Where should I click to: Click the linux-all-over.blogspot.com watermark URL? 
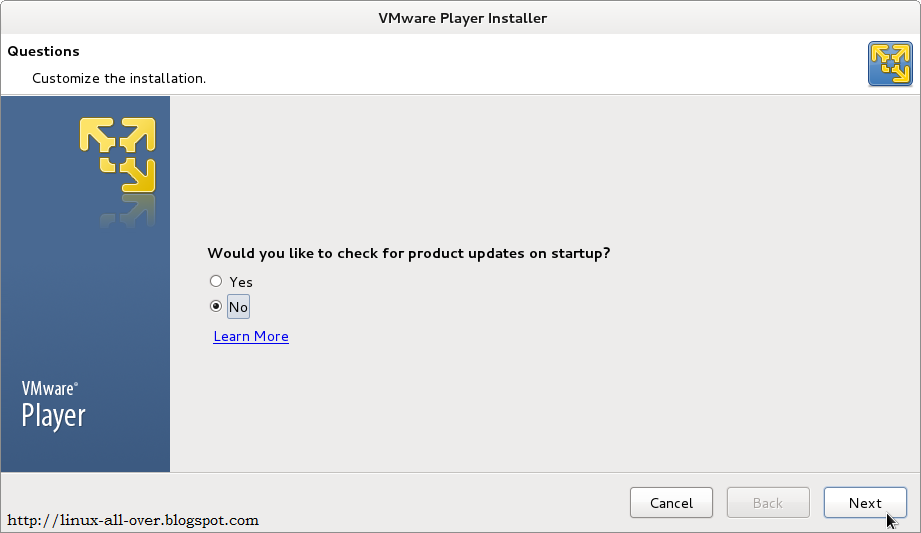[x=133, y=520]
